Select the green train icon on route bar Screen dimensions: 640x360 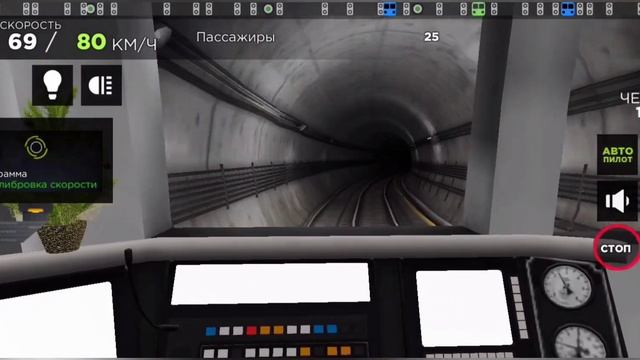coord(478,9)
